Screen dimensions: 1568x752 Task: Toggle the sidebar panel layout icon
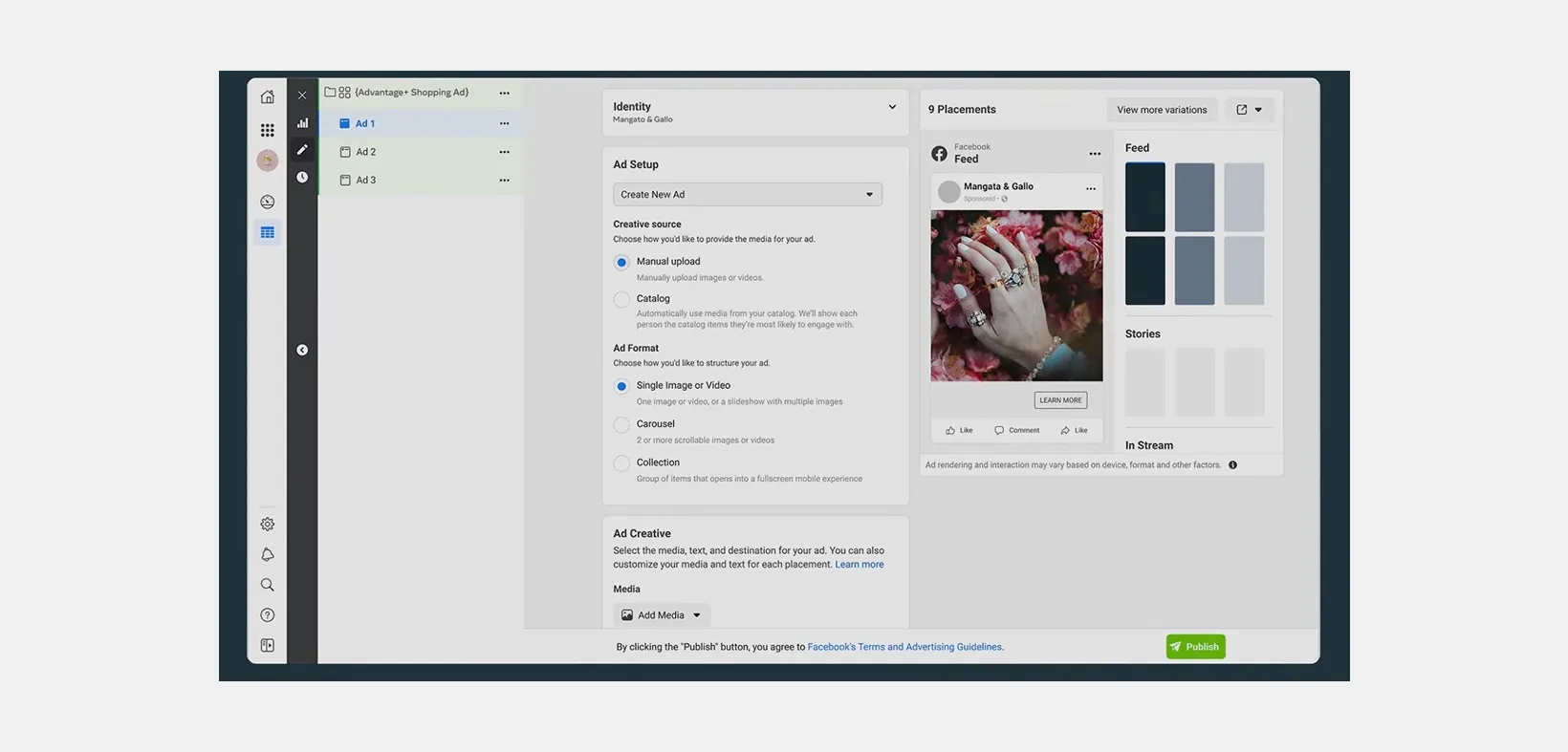coord(268,646)
